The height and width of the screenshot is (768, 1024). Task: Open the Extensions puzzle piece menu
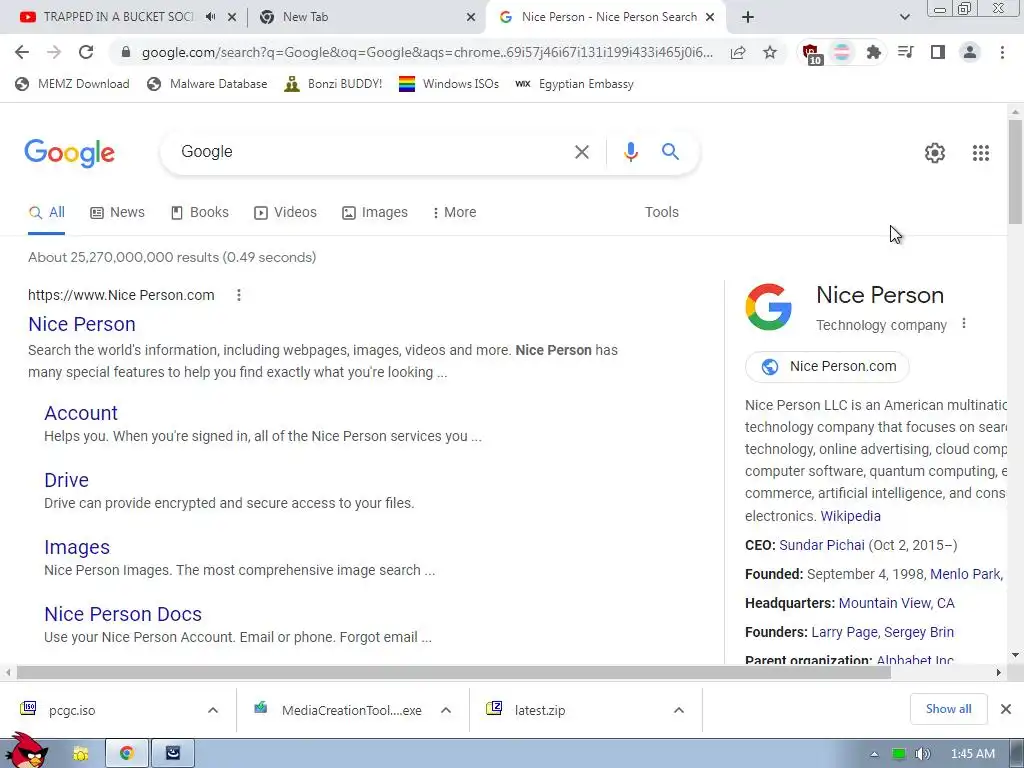point(873,52)
